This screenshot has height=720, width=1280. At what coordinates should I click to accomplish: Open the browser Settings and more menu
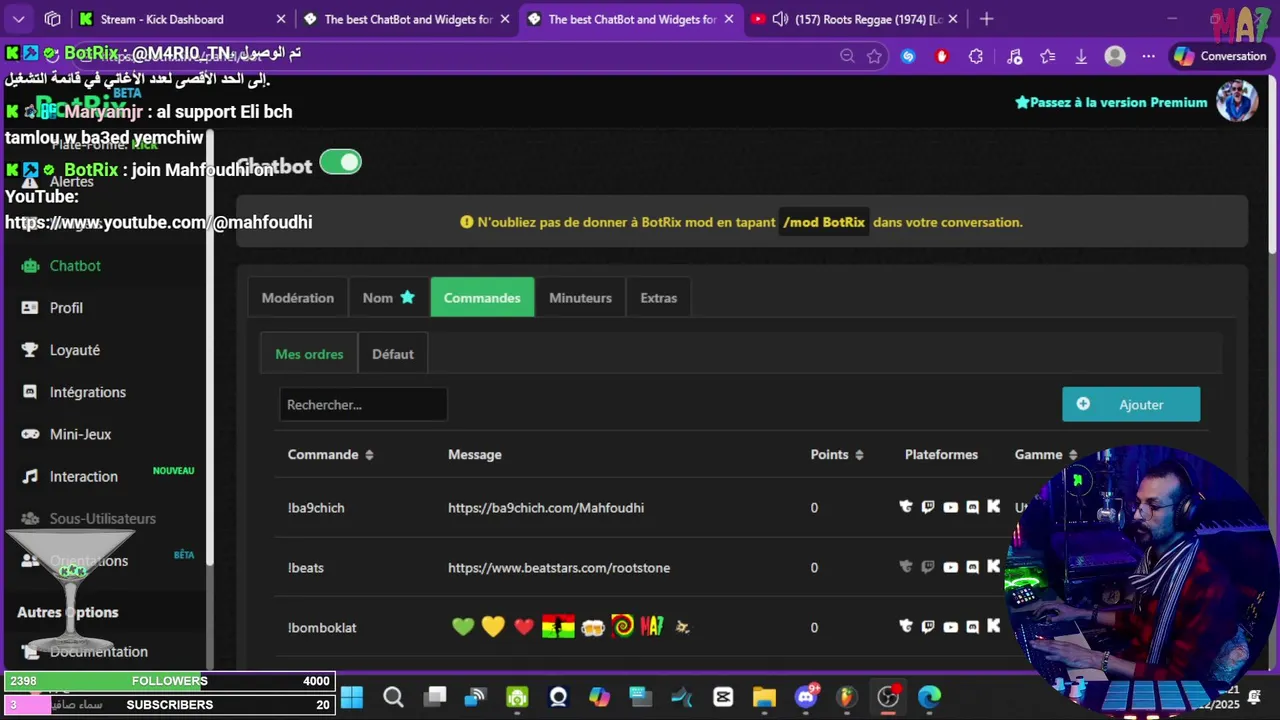click(1148, 56)
